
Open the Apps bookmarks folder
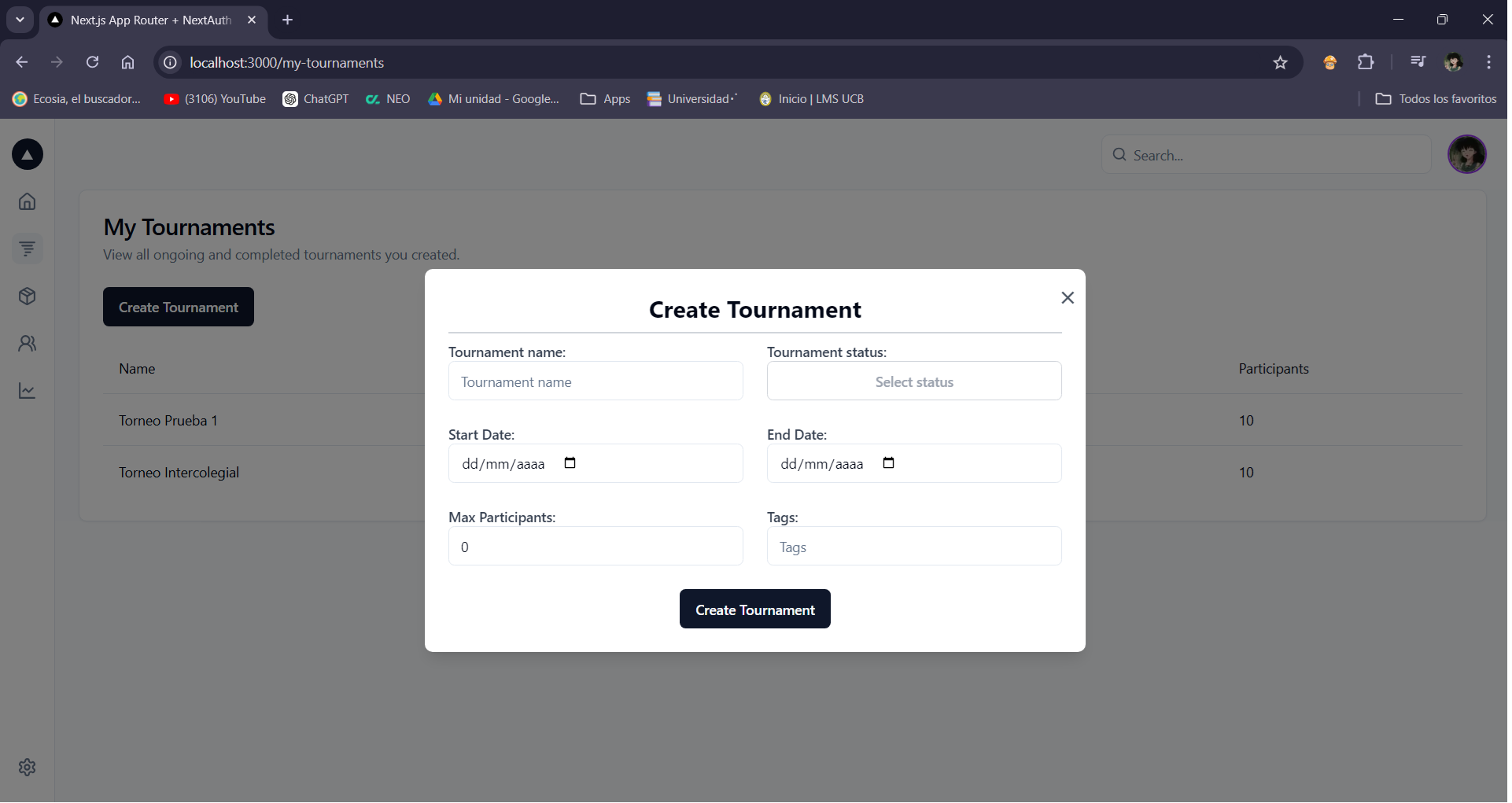pyautogui.click(x=605, y=99)
